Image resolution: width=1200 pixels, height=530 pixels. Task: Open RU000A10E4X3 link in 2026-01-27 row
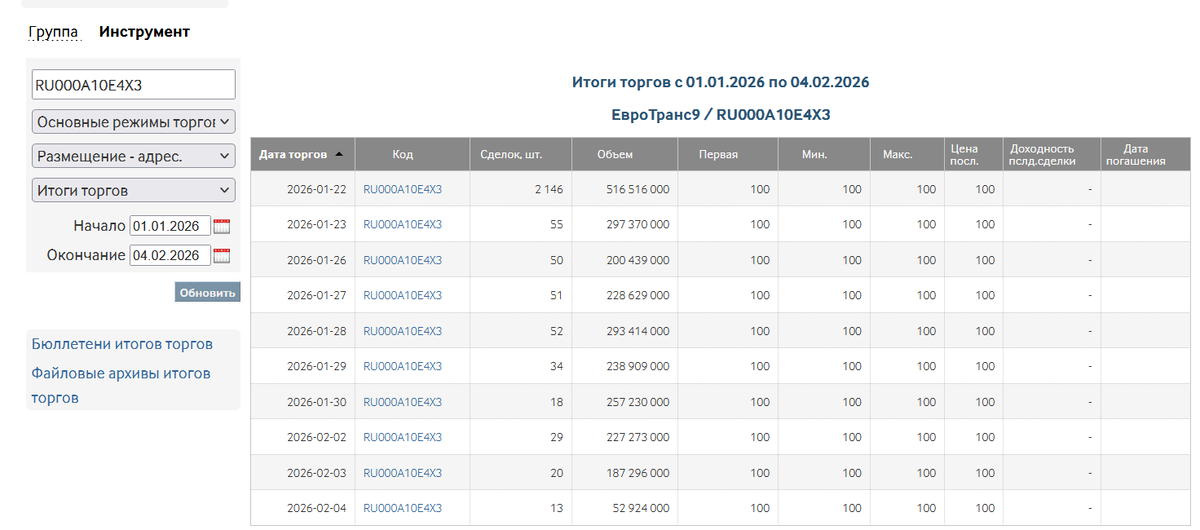tap(402, 295)
